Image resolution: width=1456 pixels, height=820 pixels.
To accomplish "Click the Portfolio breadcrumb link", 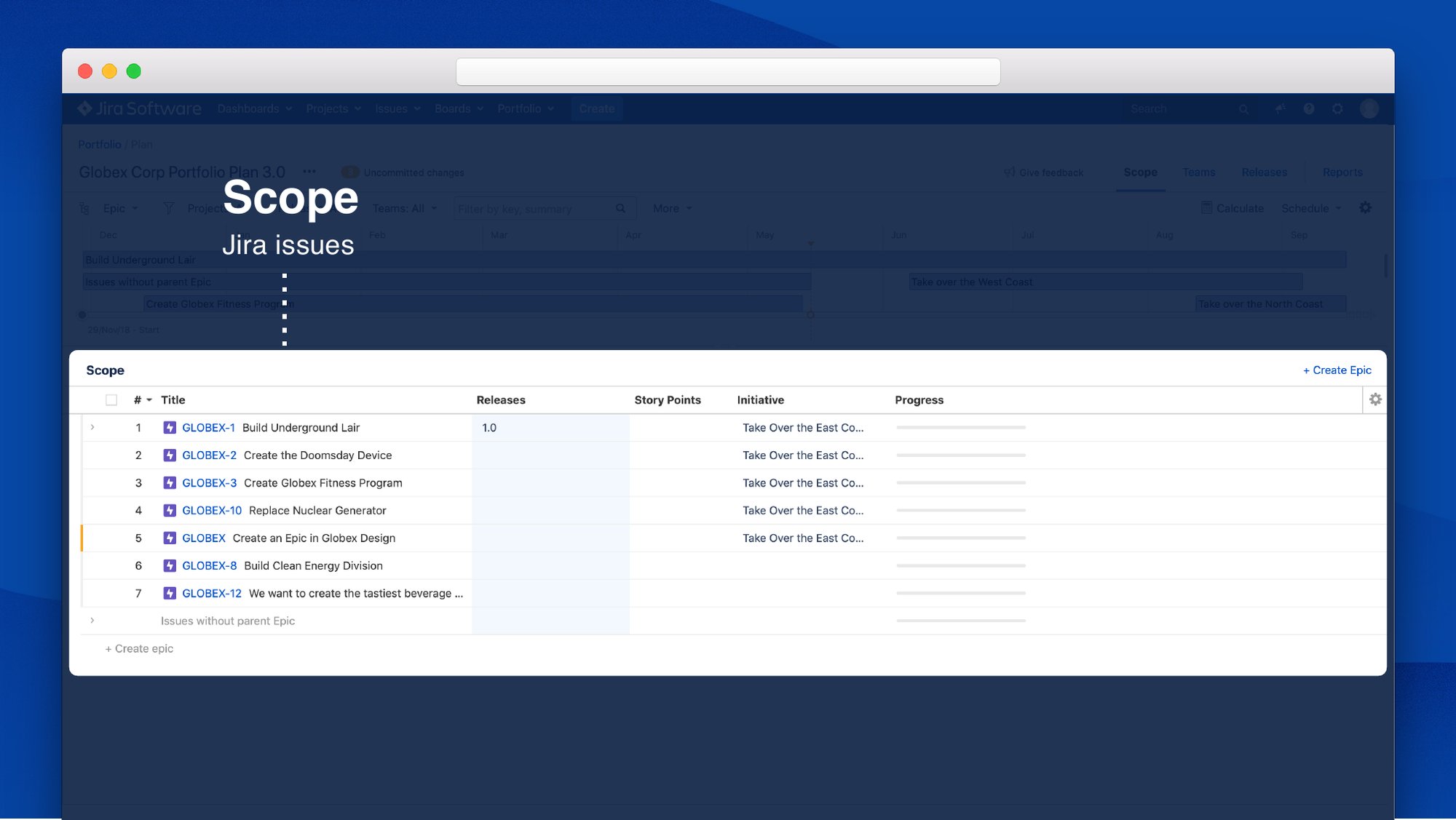I will coord(100,144).
